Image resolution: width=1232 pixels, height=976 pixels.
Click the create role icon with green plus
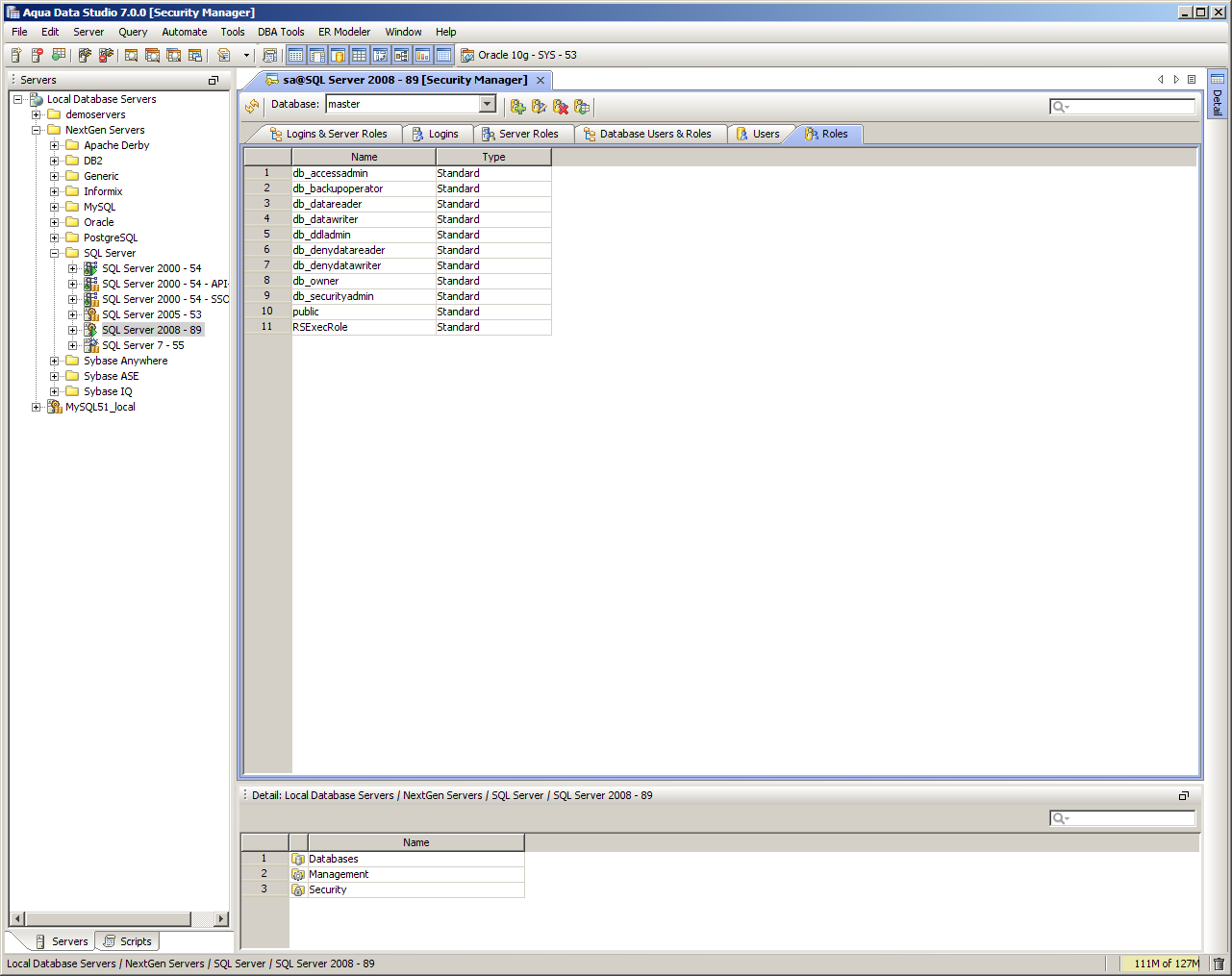pyautogui.click(x=517, y=107)
